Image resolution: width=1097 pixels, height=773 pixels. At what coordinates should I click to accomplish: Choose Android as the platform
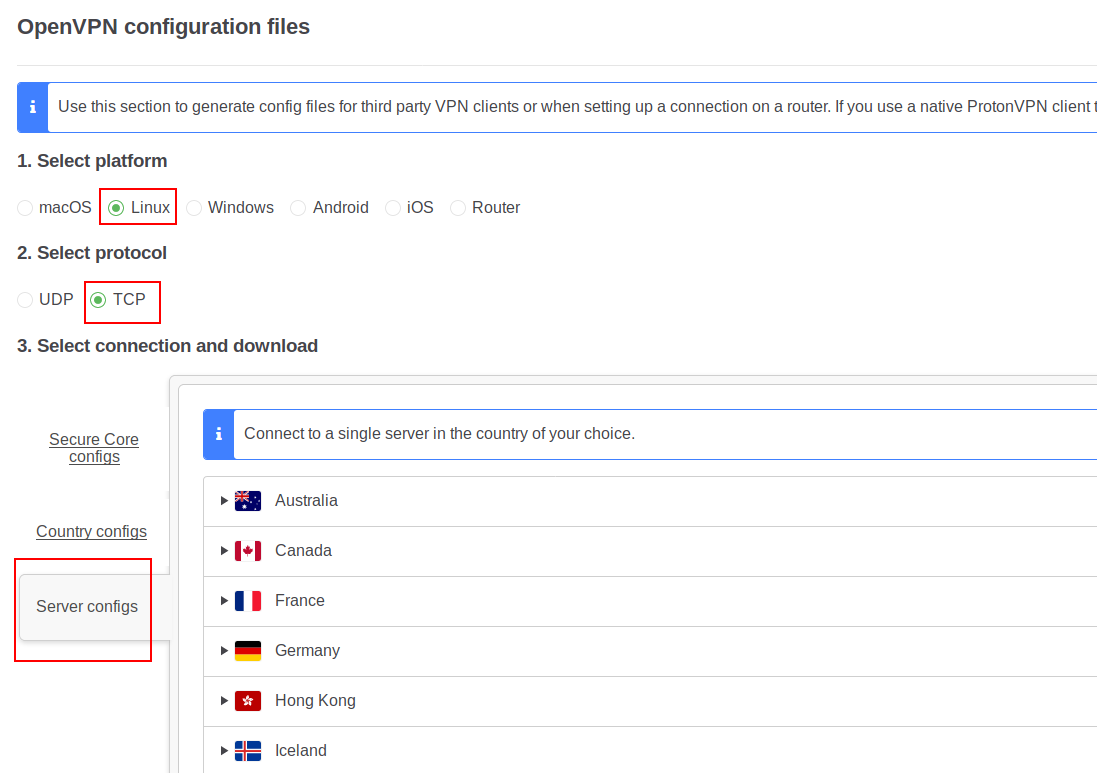click(x=298, y=208)
